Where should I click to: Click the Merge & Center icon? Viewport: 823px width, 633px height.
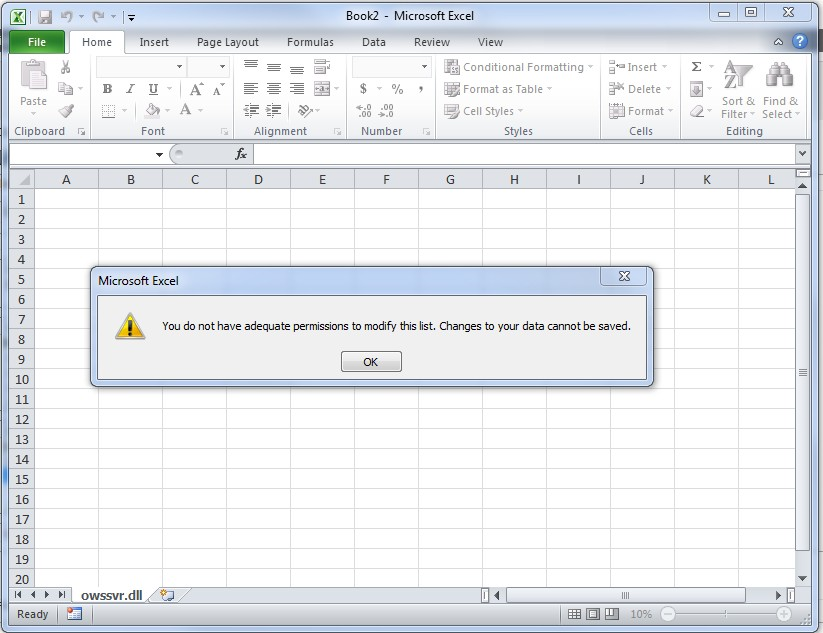click(322, 89)
